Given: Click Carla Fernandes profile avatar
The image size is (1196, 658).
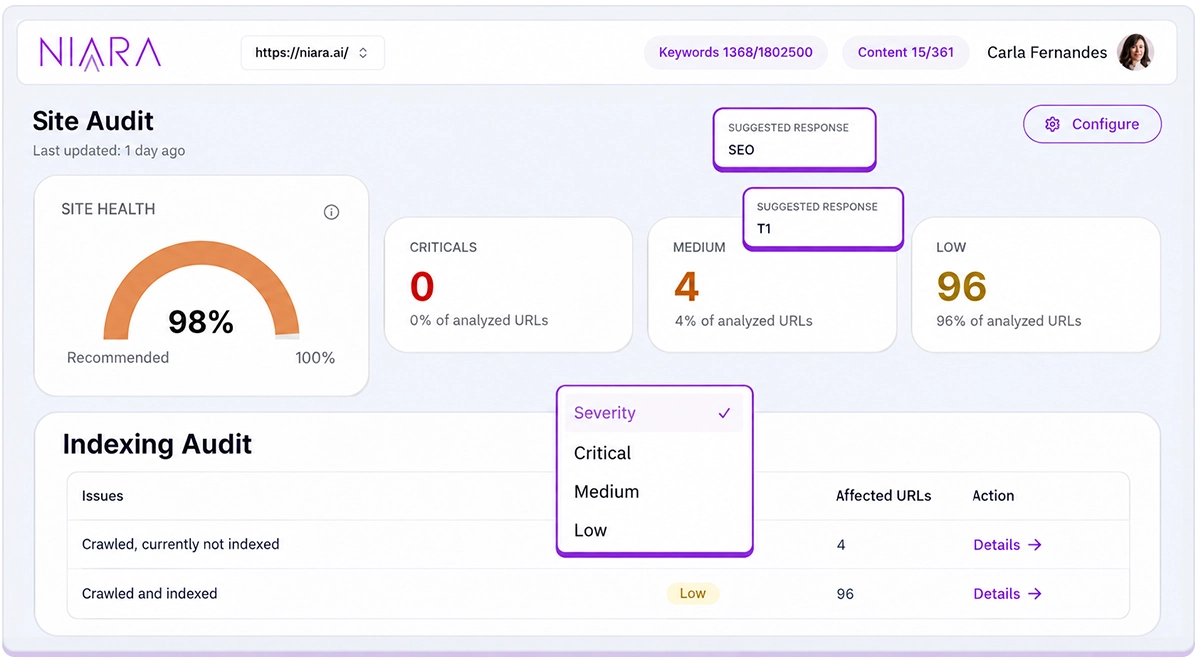Looking at the screenshot, I should point(1135,52).
